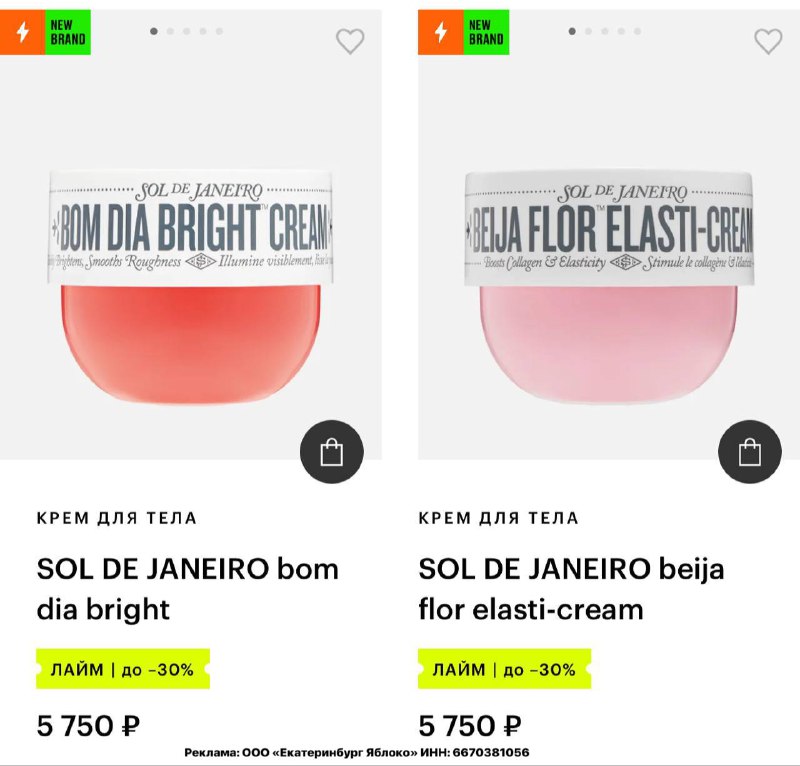Add Bom Dia Bright cream to cart
800x766 pixels.
[x=332, y=453]
